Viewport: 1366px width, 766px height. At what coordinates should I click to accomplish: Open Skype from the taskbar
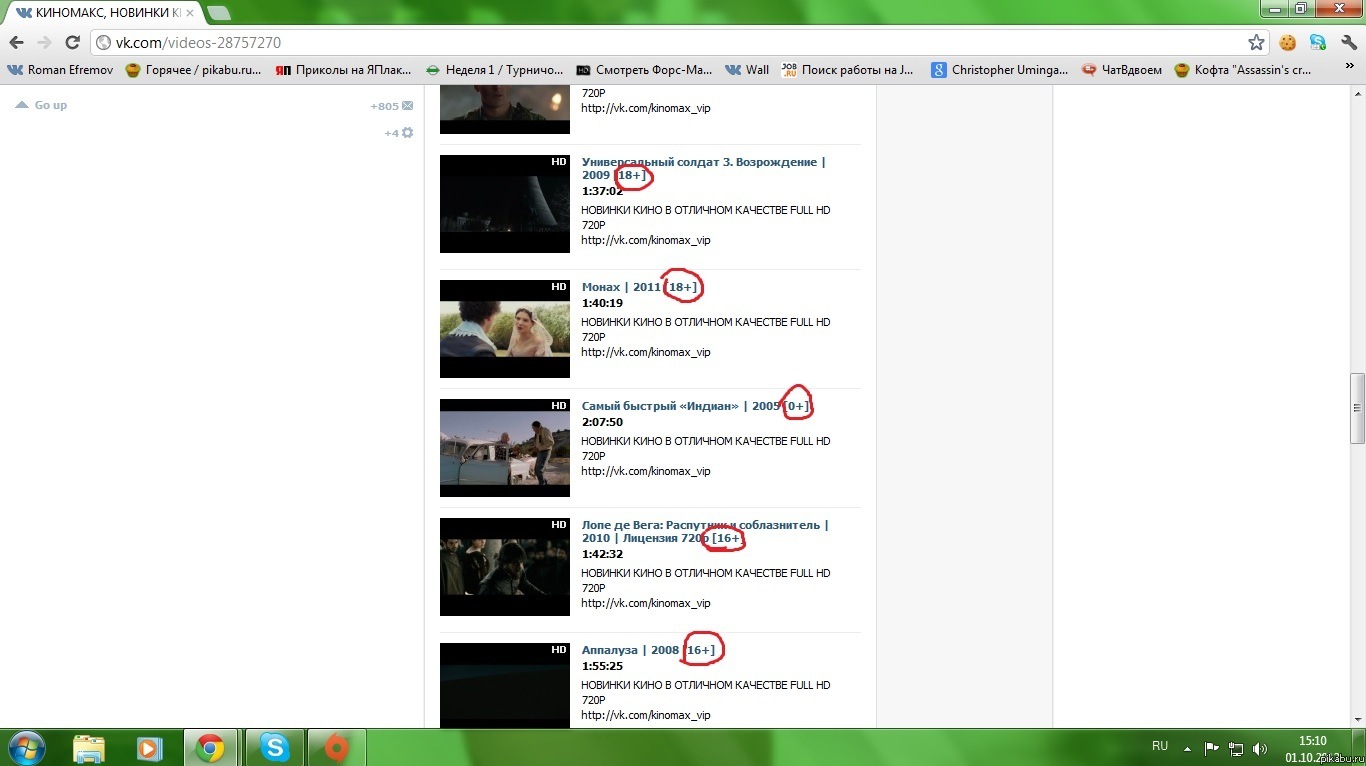coord(274,747)
